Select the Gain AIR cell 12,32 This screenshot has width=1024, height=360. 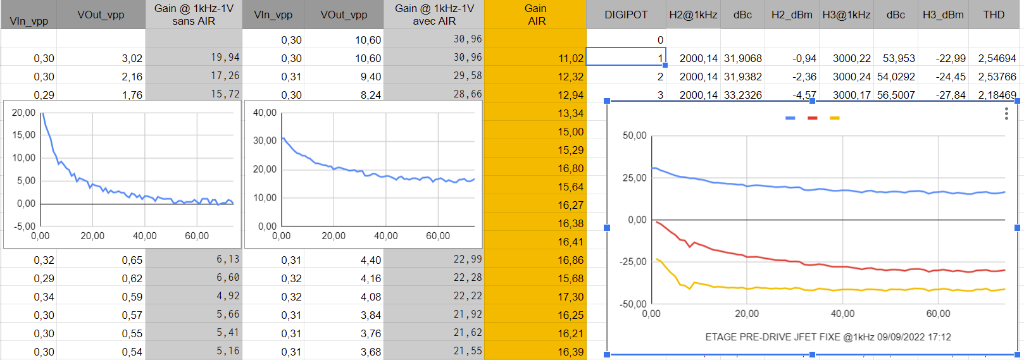coord(536,76)
